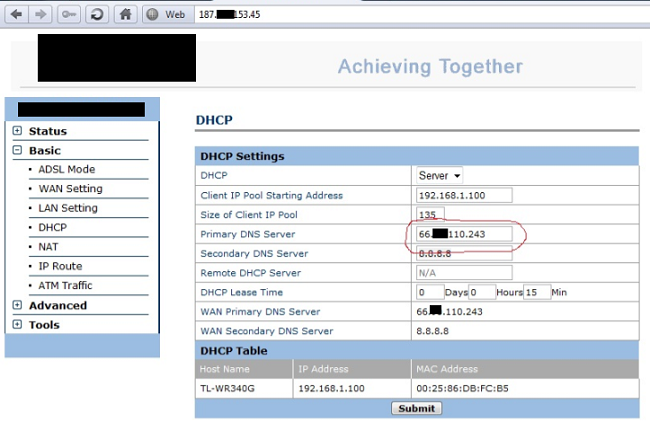Open the Tools section label
Screen dimensions: 650x421
[x=44, y=325]
